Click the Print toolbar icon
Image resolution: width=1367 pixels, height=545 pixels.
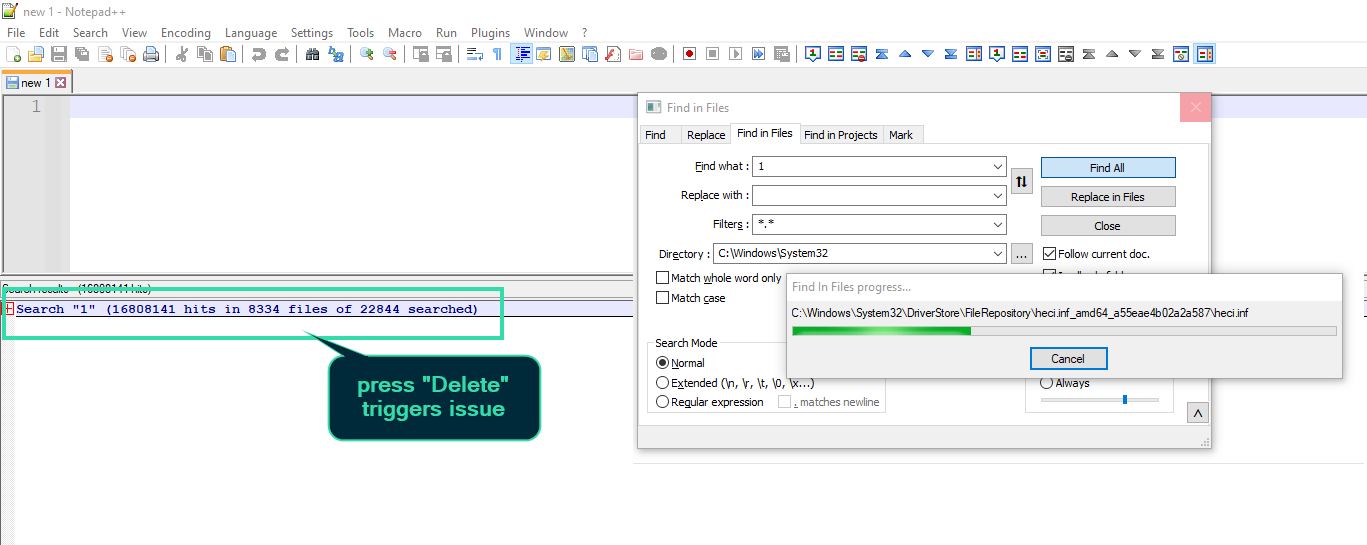151,54
